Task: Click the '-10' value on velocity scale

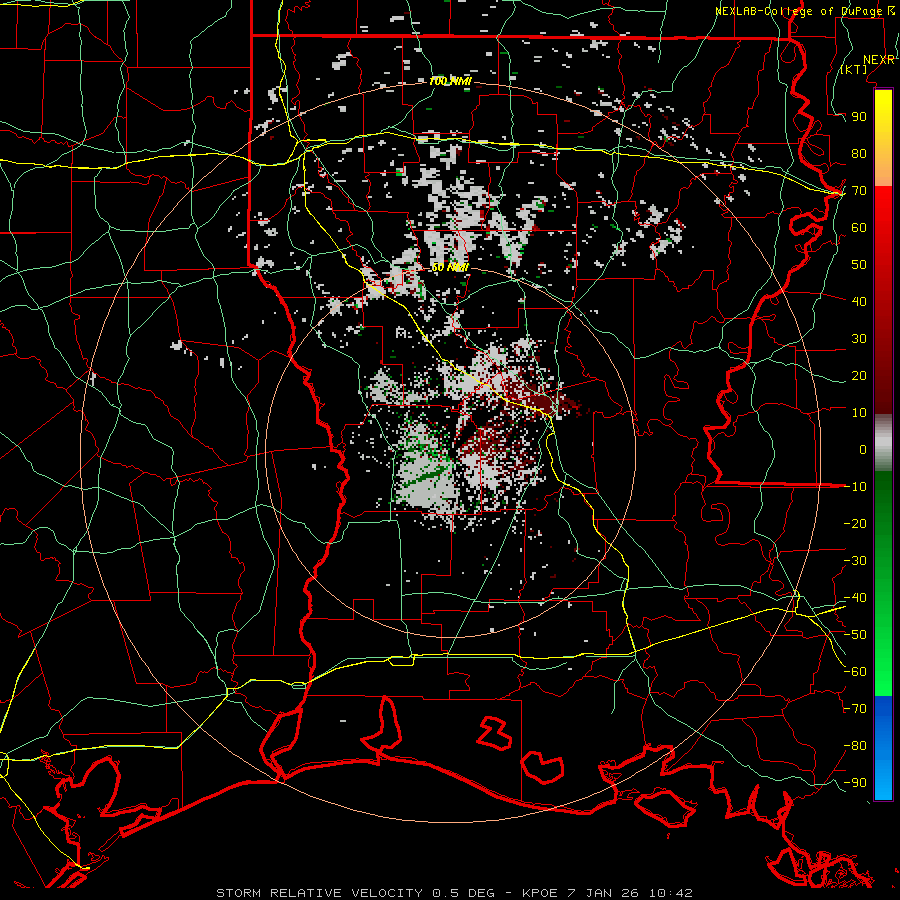Action: [855, 487]
